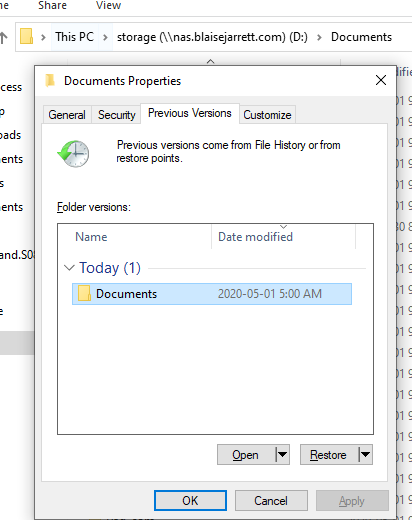Screen dimensions: 412x520
Task: Expand the breadcrumb arrow after This PC
Action: 105,37
